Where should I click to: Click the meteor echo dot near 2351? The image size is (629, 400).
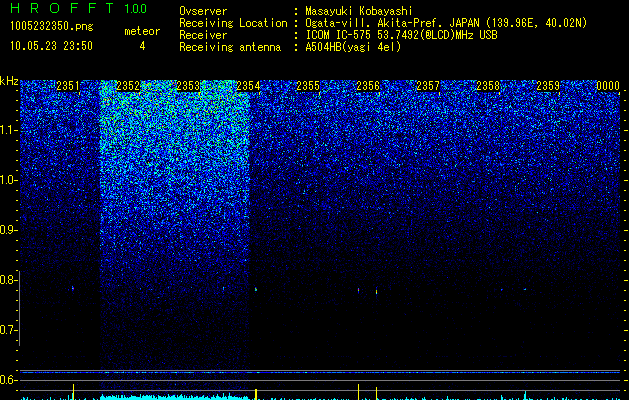73,288
